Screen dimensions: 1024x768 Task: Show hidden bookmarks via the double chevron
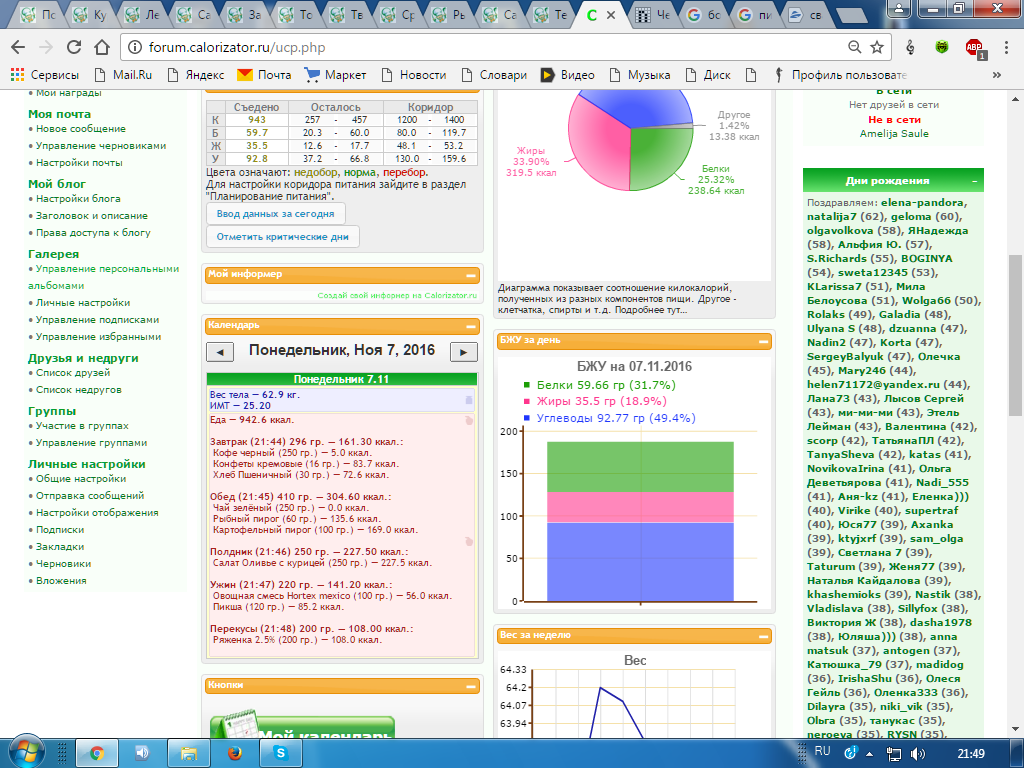coord(997,75)
